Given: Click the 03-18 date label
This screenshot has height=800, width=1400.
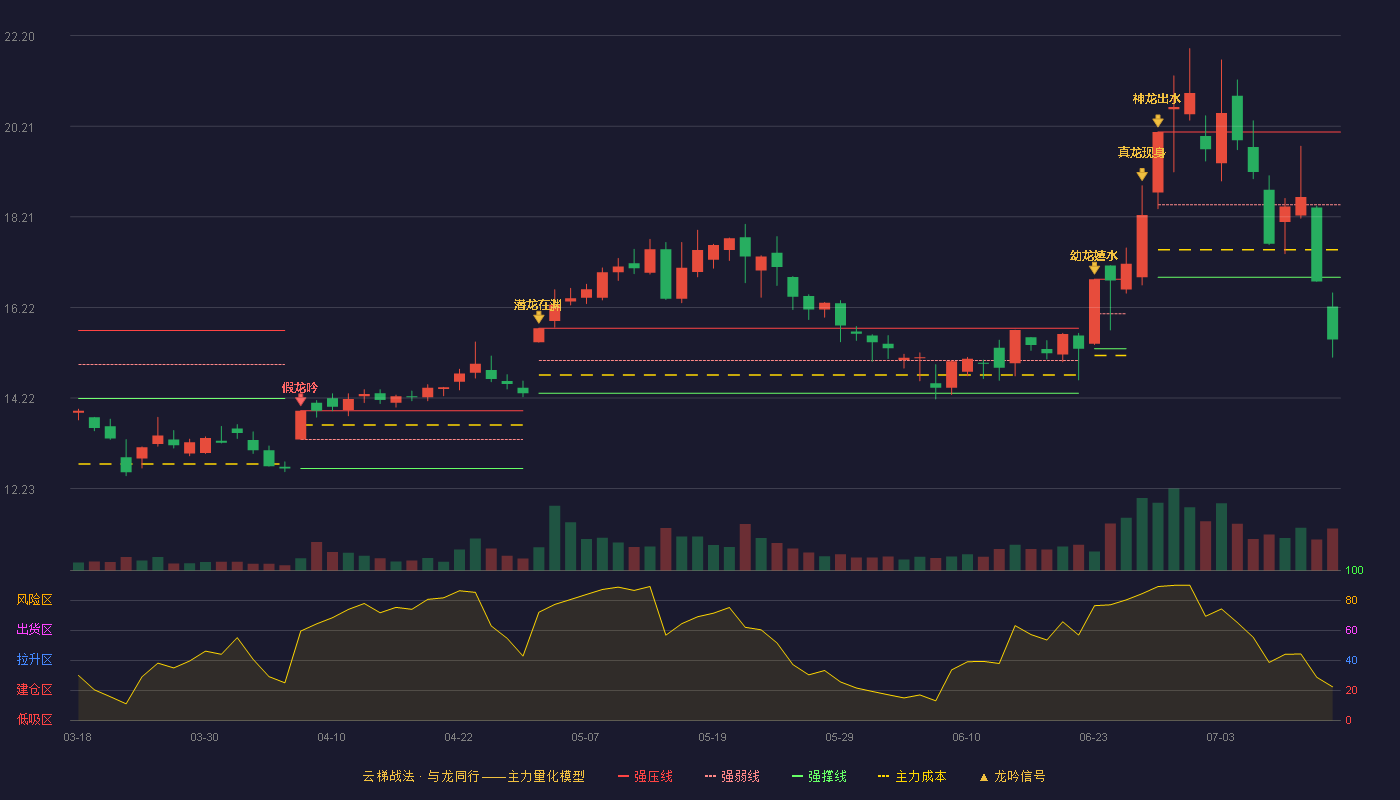Looking at the screenshot, I should tap(77, 737).
